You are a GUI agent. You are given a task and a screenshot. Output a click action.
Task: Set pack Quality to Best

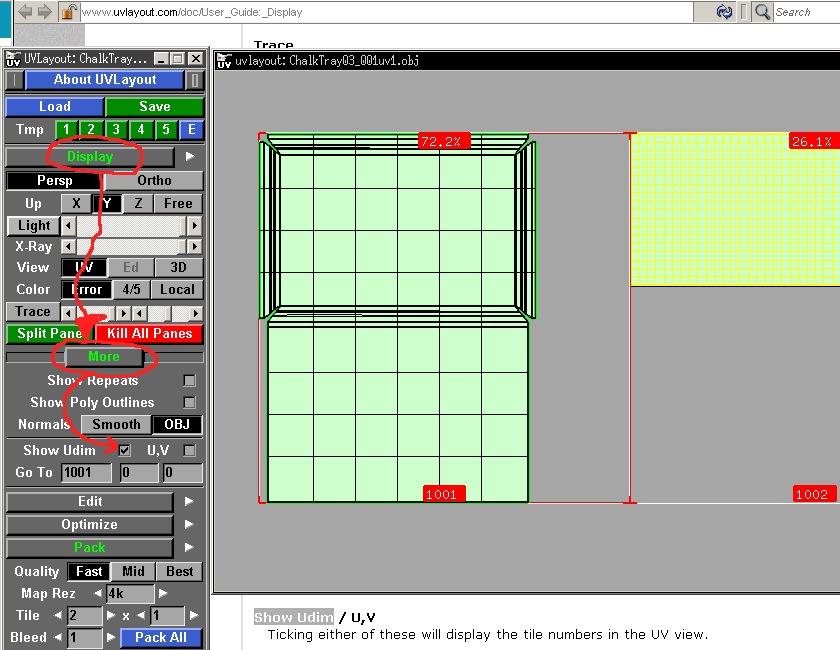pyautogui.click(x=179, y=572)
